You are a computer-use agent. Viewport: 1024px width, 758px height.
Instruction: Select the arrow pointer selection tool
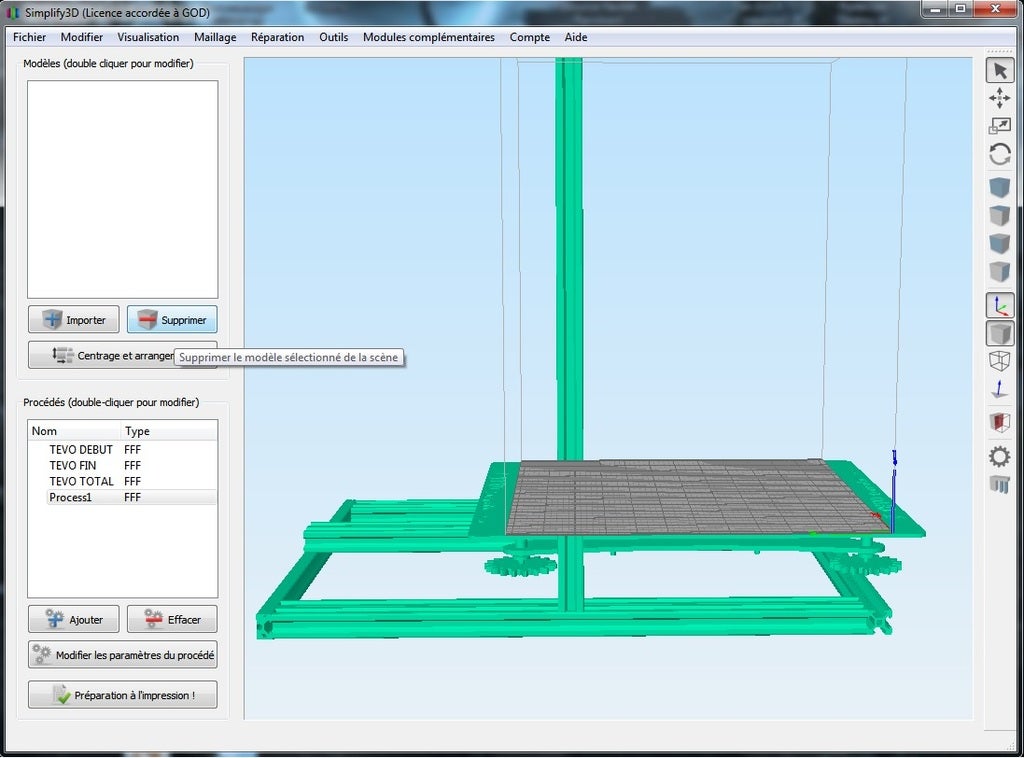[x=999, y=70]
